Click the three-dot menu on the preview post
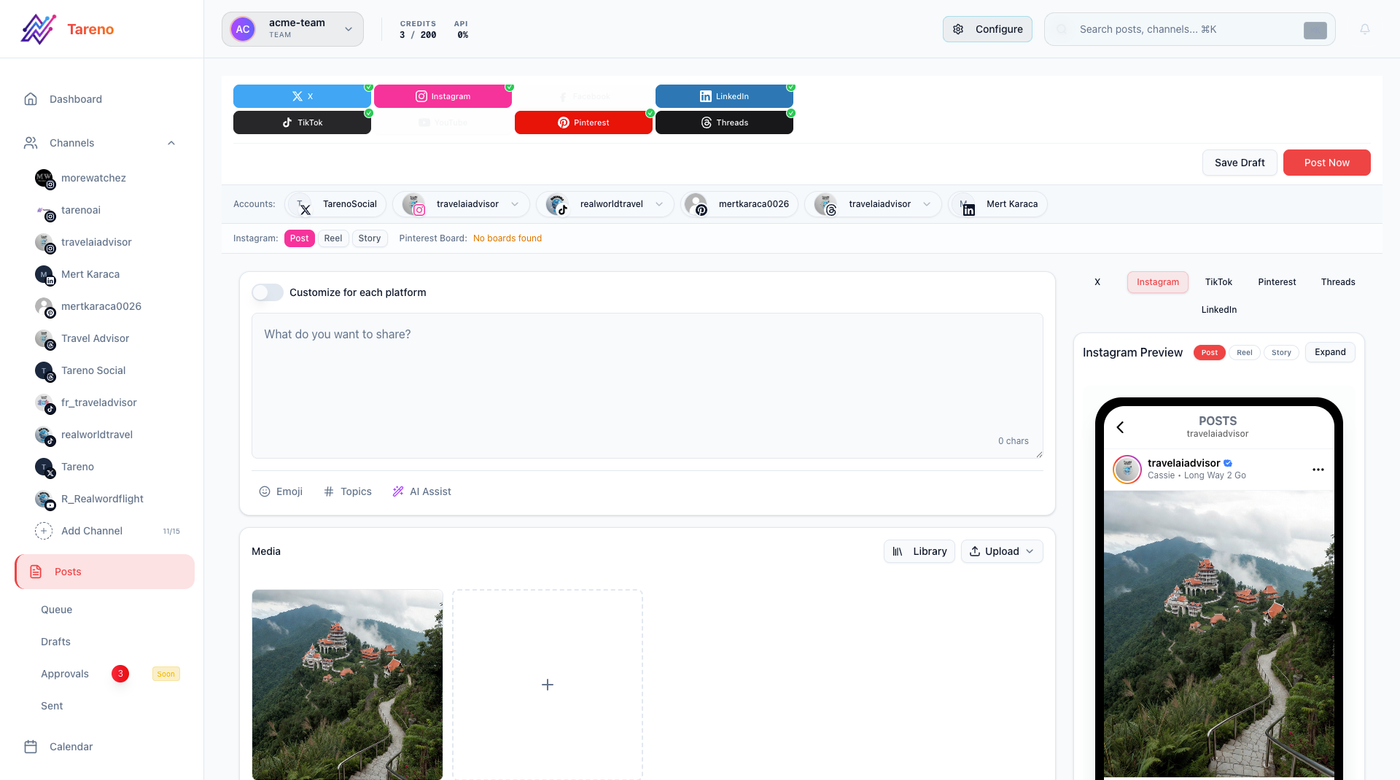 1318,469
